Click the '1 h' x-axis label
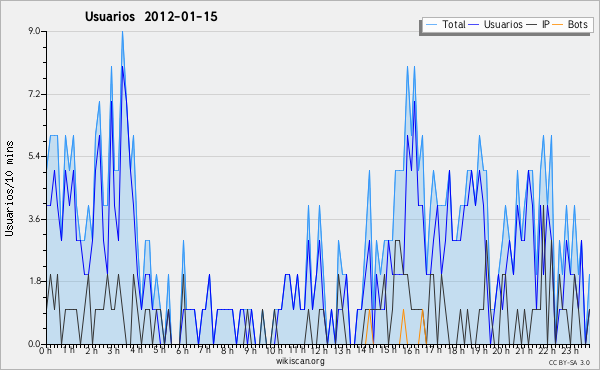Screen dimensions: 600x370 pos(69,350)
